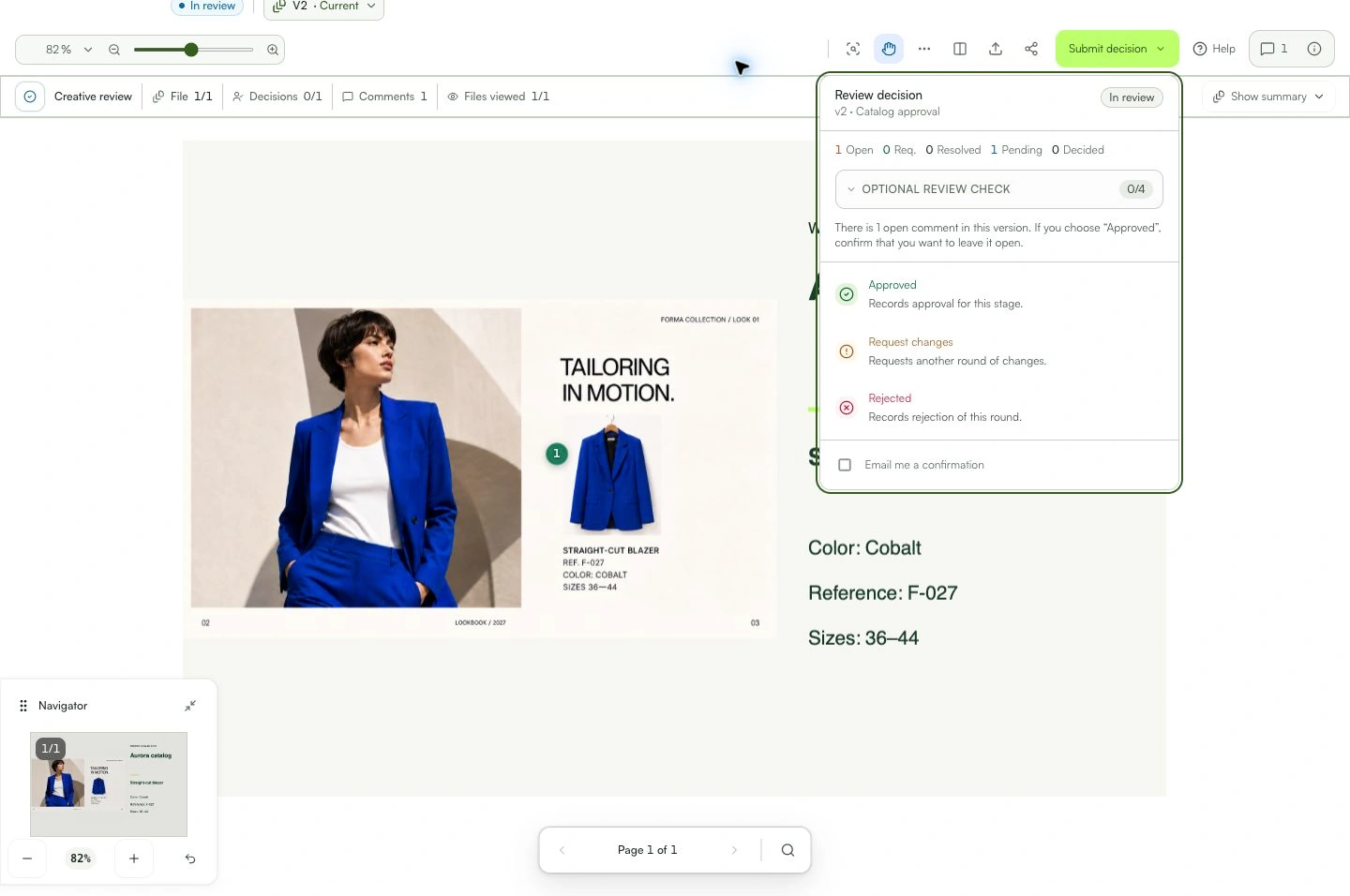Screen dimensions: 1350x896
Task: Select the page 1/1 thumbnail in Navigator
Action: 109,784
